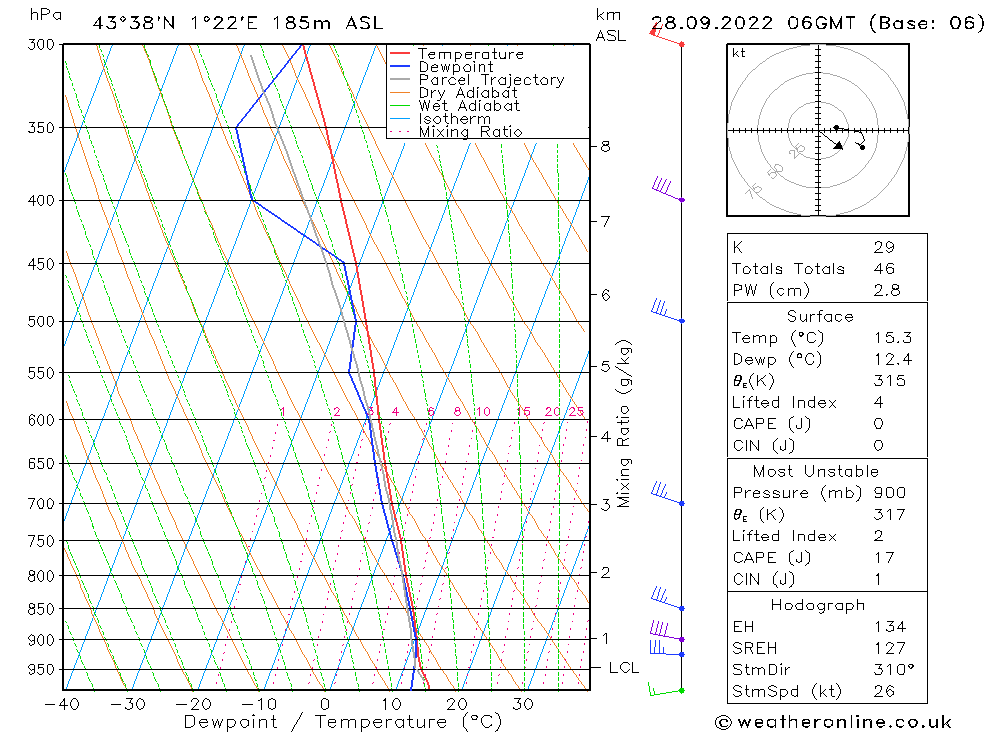The image size is (1000, 733).
Task: Click the purple wind barb at 400 hPa
Action: [x=668, y=190]
